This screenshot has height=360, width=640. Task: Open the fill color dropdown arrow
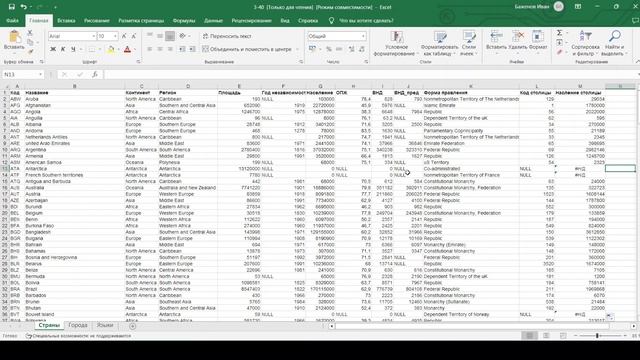[x=118, y=50]
